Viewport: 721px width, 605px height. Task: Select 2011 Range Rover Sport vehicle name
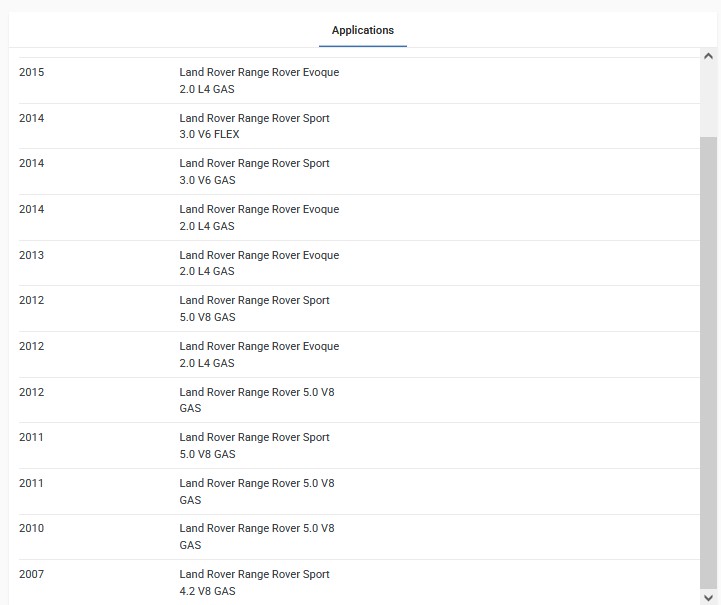(x=254, y=437)
